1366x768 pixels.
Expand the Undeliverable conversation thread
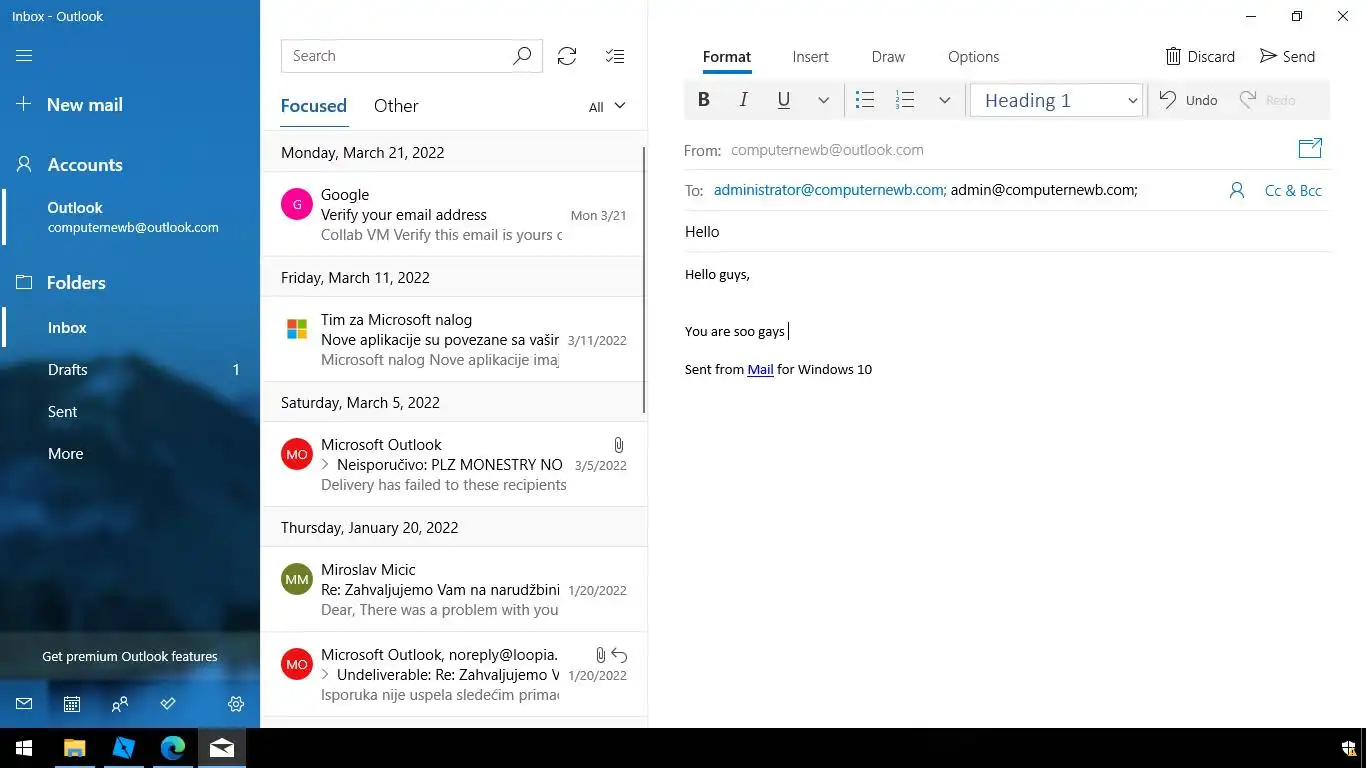click(x=326, y=675)
